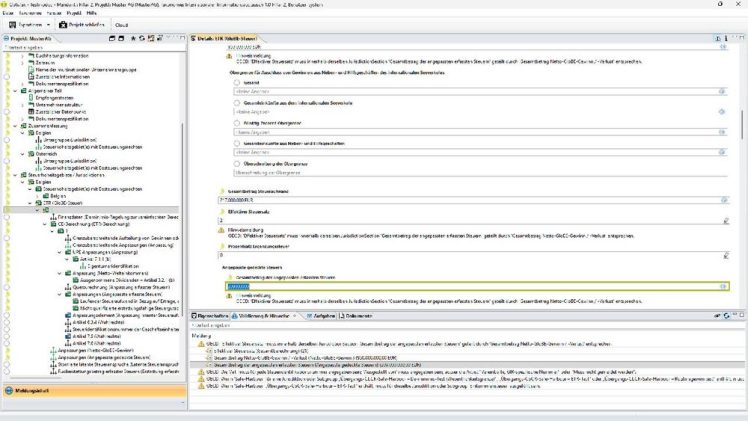Click the orange-highlighted icon in project panel toolbar
The width and height of the screenshot is (748, 421).
point(151,38)
